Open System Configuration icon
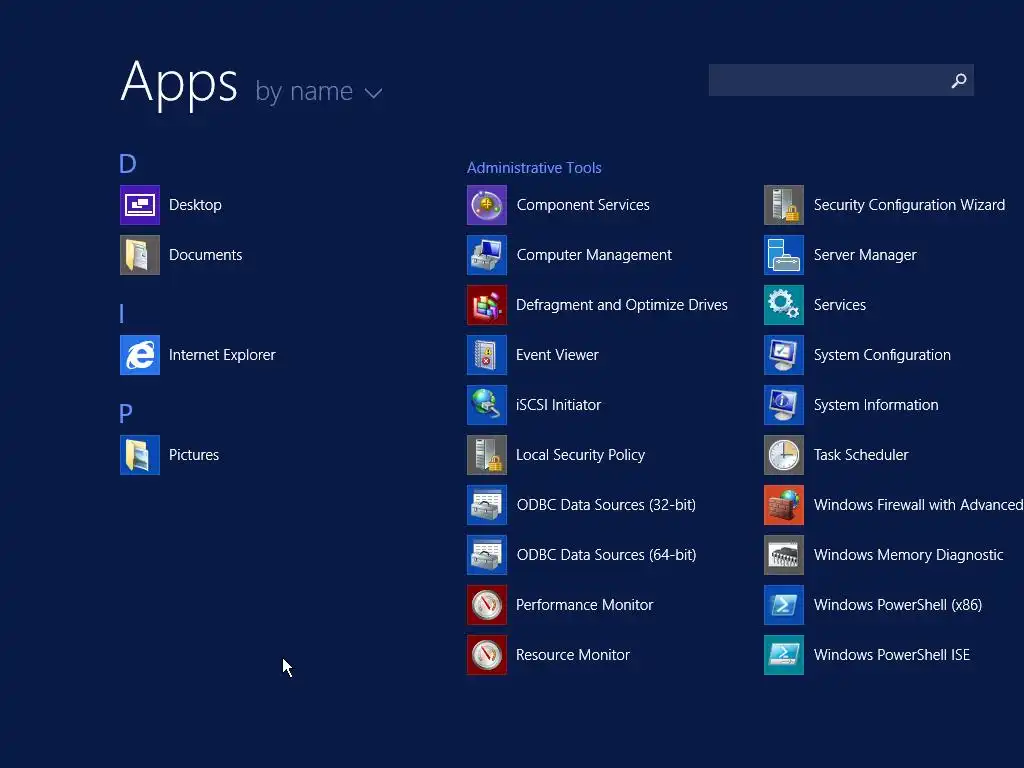The width and height of the screenshot is (1024, 768). click(784, 355)
